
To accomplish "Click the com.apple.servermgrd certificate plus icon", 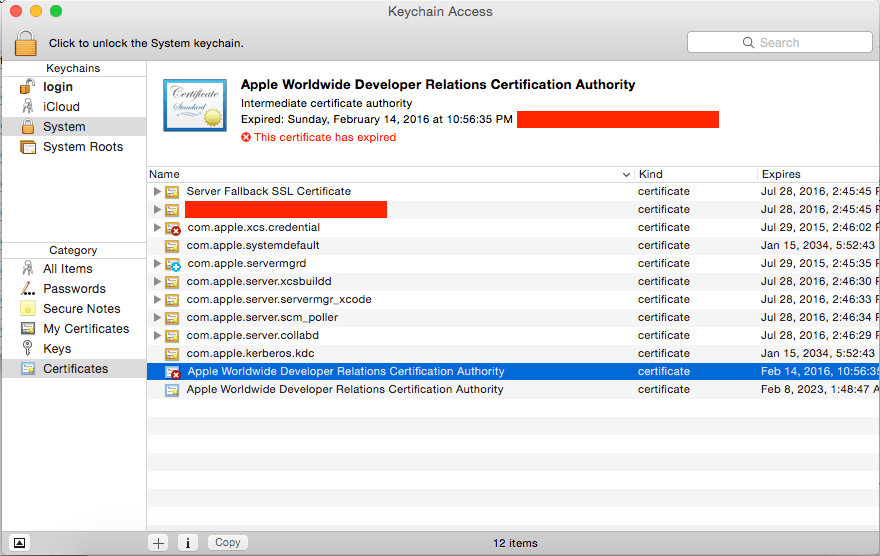I will click(x=172, y=264).
